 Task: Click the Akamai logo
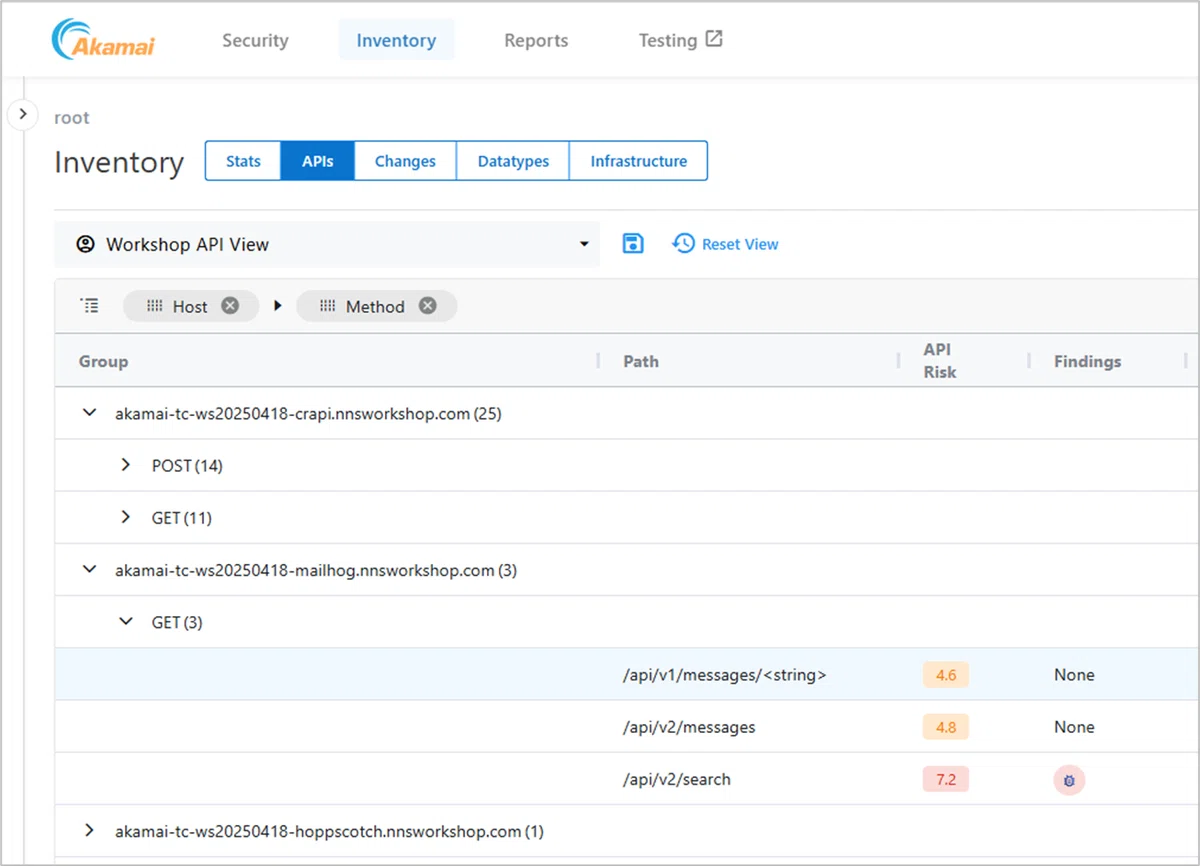point(103,41)
